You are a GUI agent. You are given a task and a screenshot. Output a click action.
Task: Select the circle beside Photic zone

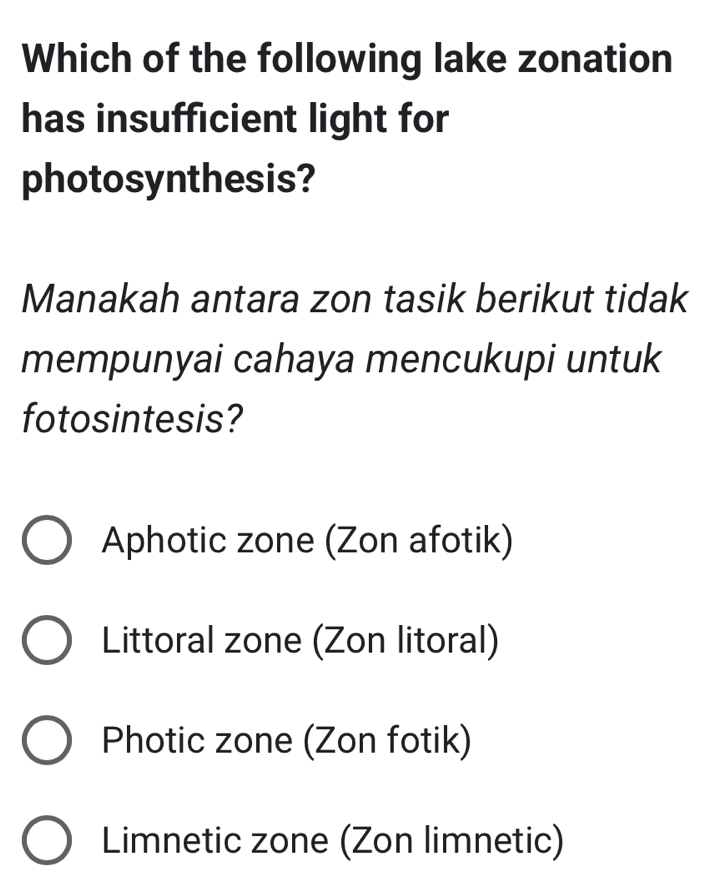click(x=47, y=740)
